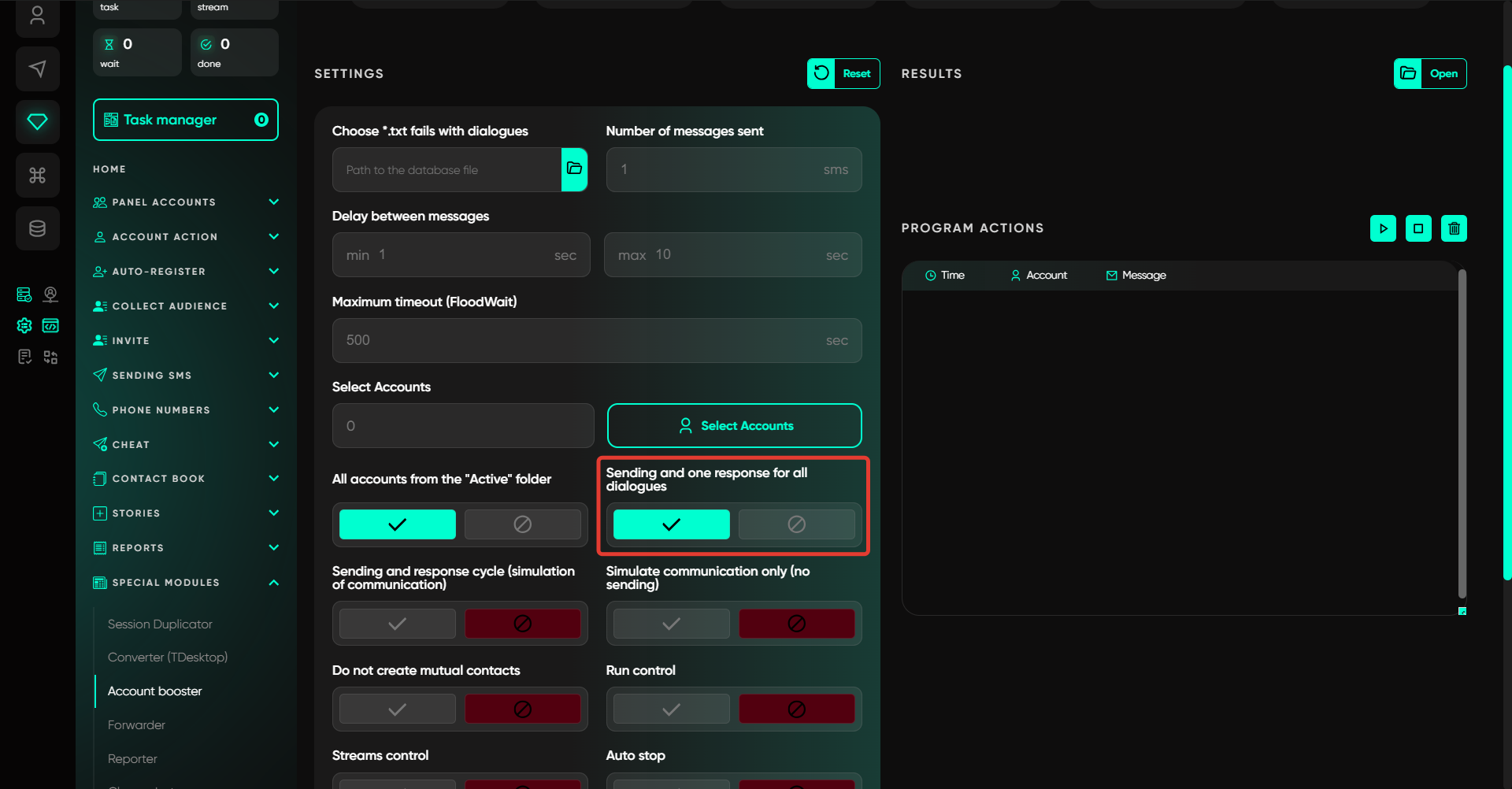
Task: Open the paper plane icon in left rail
Action: 37,69
